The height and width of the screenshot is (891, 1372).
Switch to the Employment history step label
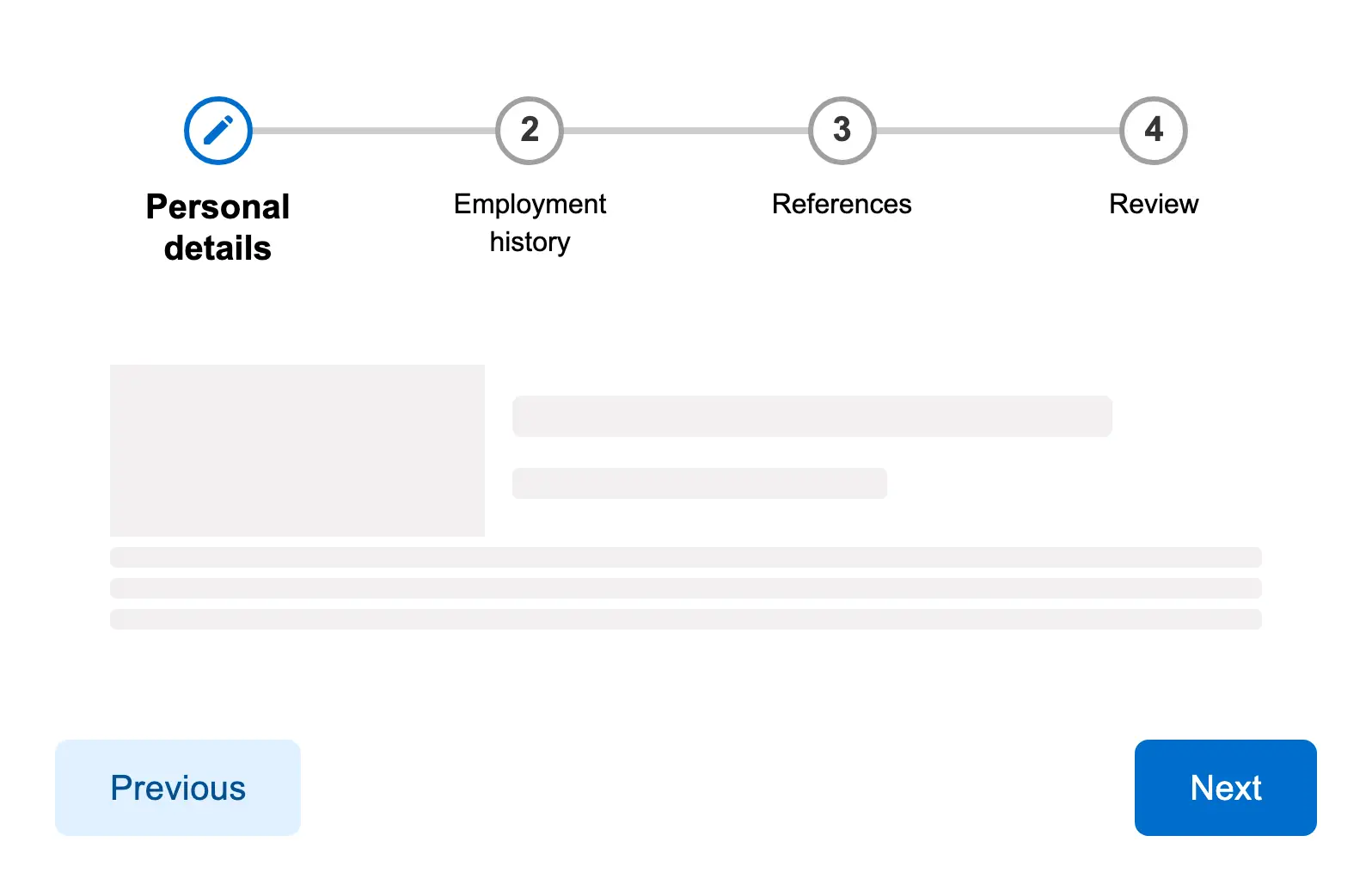tap(530, 223)
